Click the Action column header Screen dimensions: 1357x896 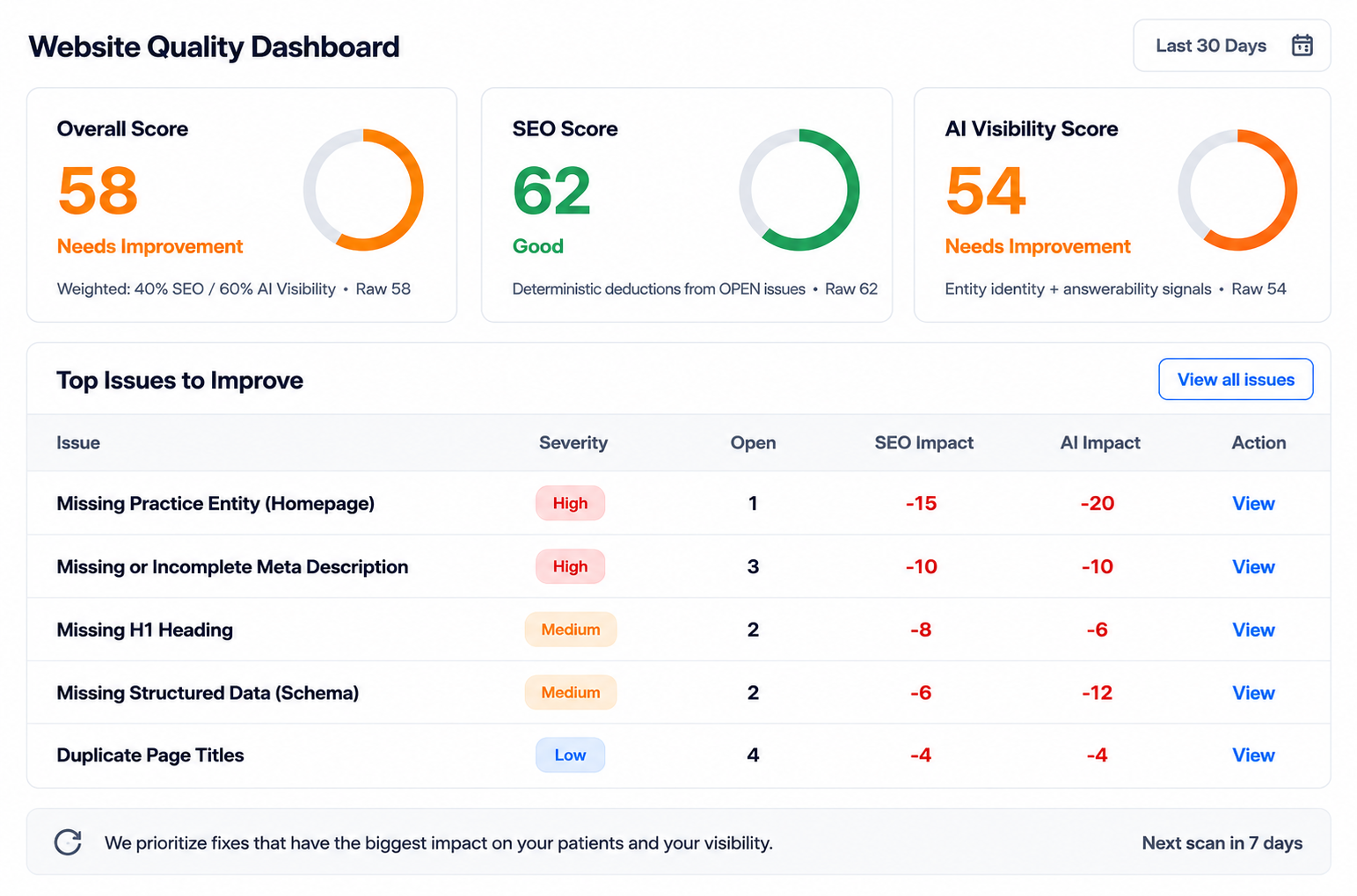pyautogui.click(x=1259, y=442)
